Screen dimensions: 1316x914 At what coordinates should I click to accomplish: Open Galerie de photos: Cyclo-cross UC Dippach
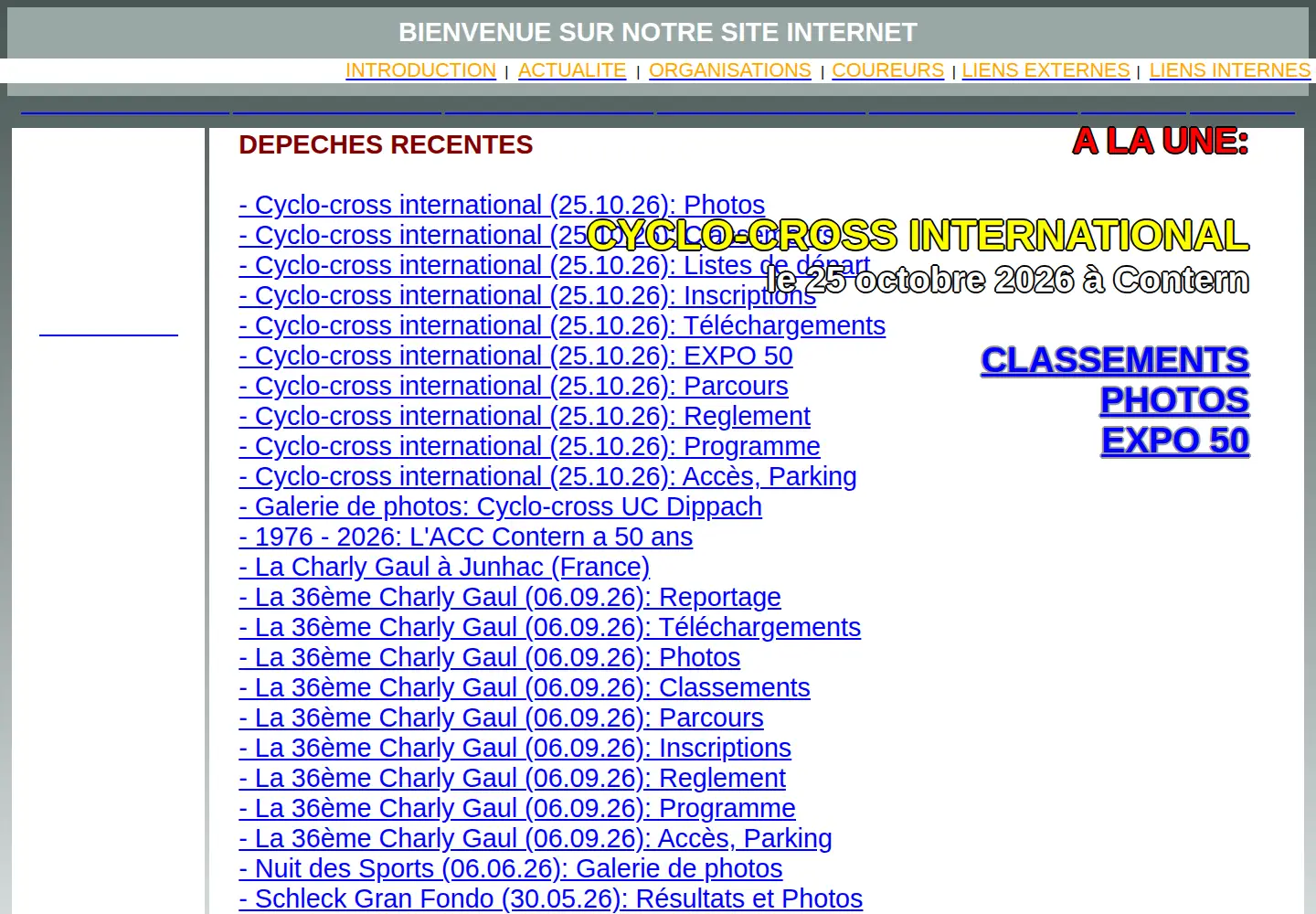500,506
